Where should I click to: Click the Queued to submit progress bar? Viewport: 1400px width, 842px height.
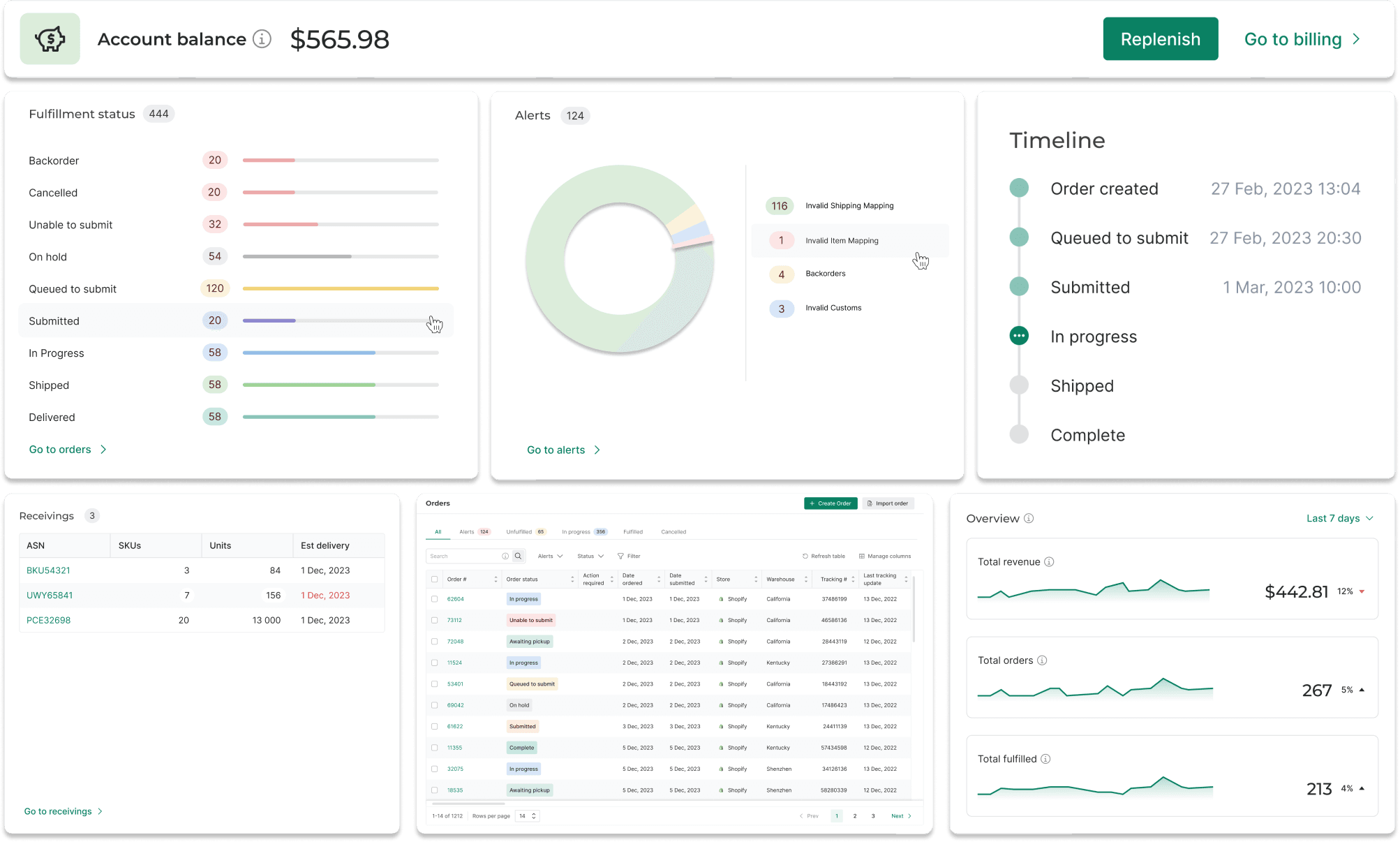[x=341, y=288]
